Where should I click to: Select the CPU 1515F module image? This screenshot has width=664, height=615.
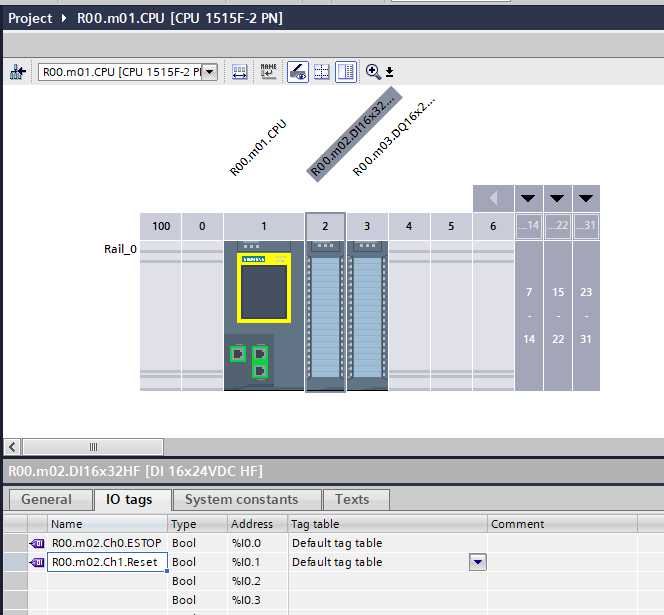(x=264, y=316)
